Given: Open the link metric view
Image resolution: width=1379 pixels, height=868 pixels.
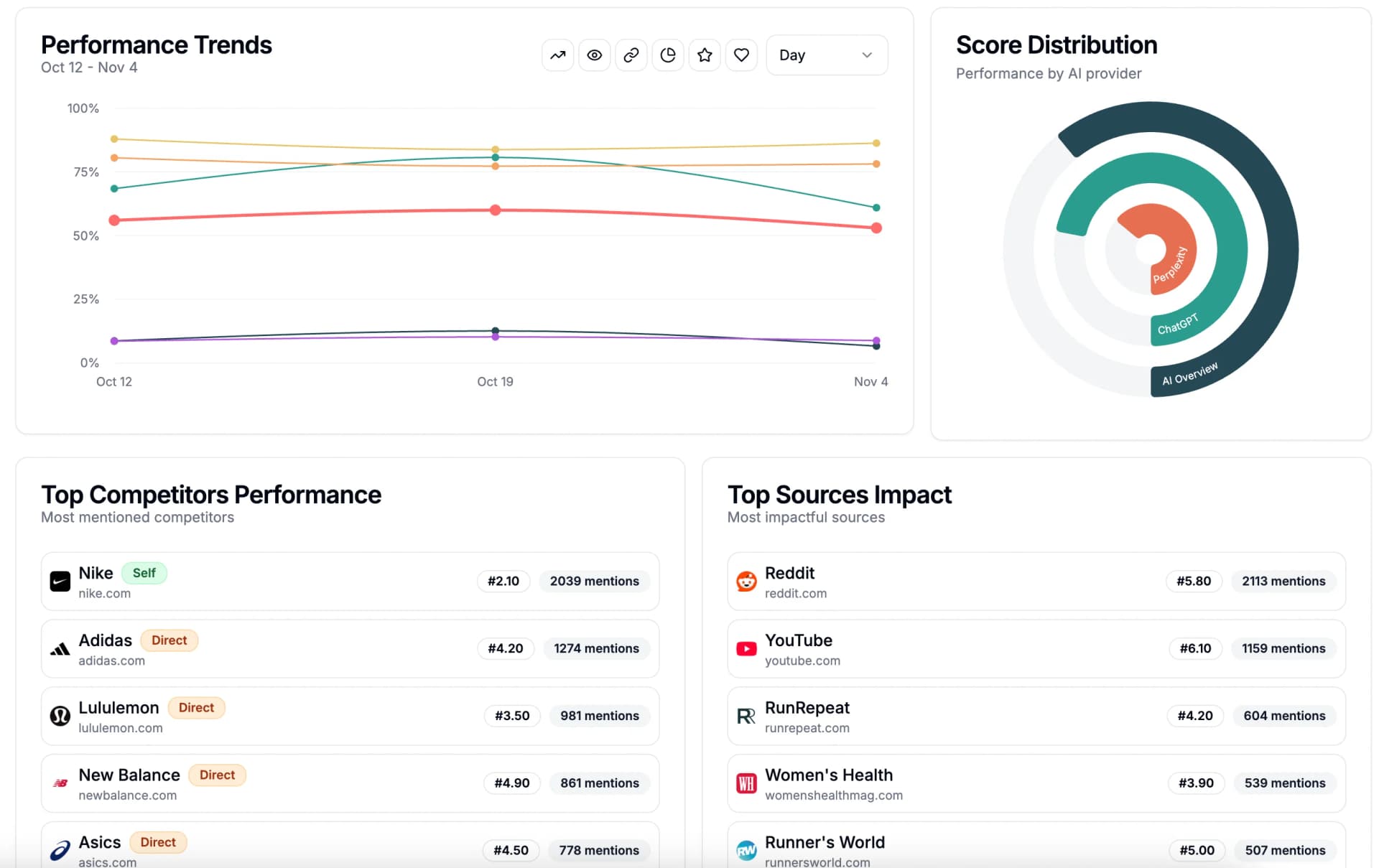Looking at the screenshot, I should pyautogui.click(x=631, y=55).
